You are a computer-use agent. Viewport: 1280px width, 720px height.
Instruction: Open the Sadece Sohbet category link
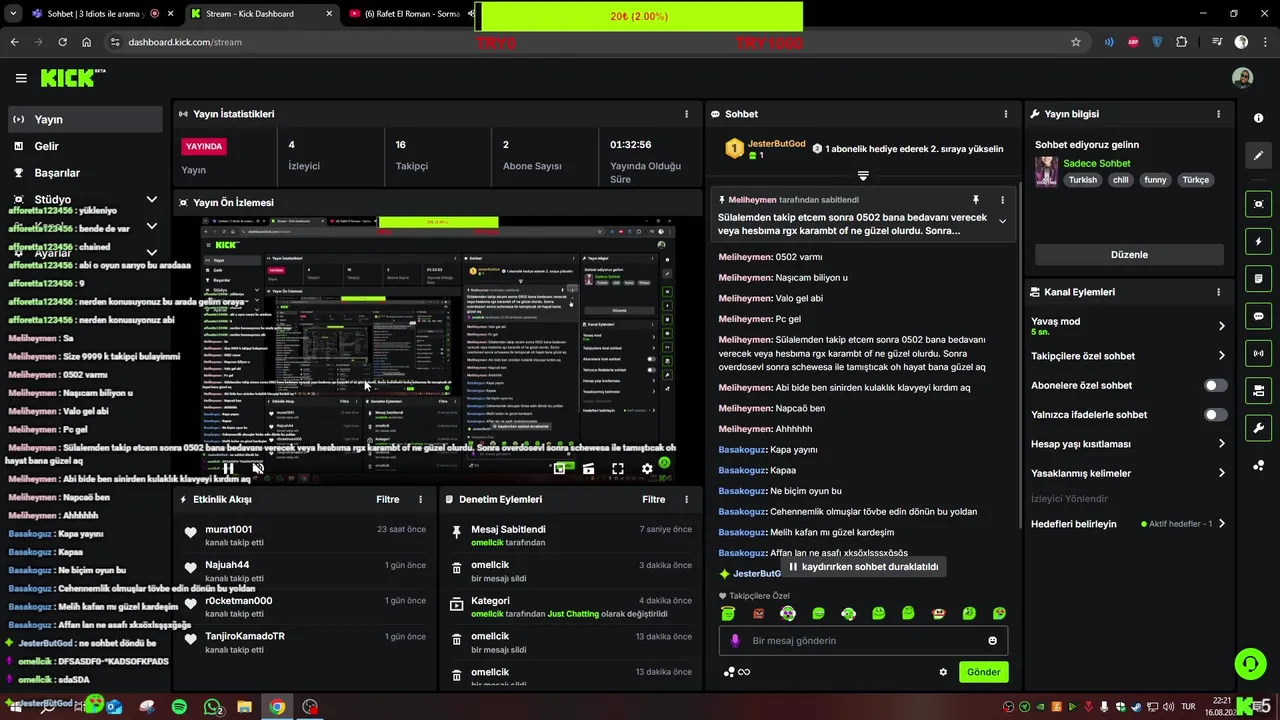click(x=1097, y=163)
